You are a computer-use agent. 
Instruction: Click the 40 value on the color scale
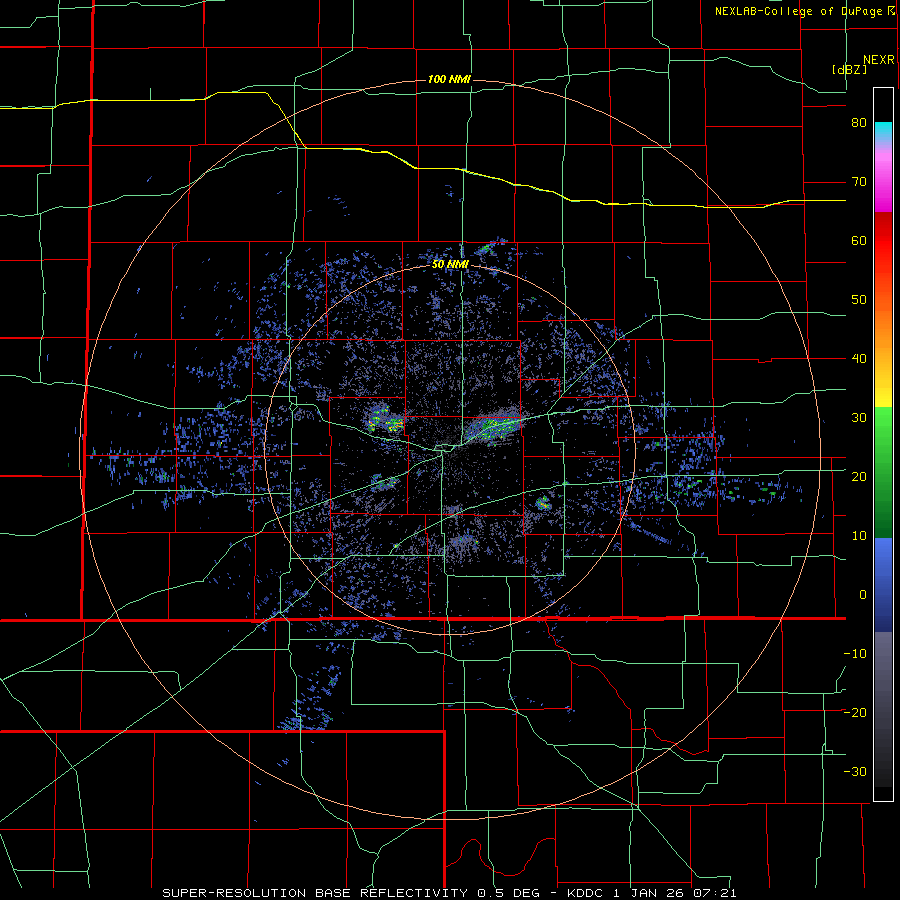tap(859, 359)
